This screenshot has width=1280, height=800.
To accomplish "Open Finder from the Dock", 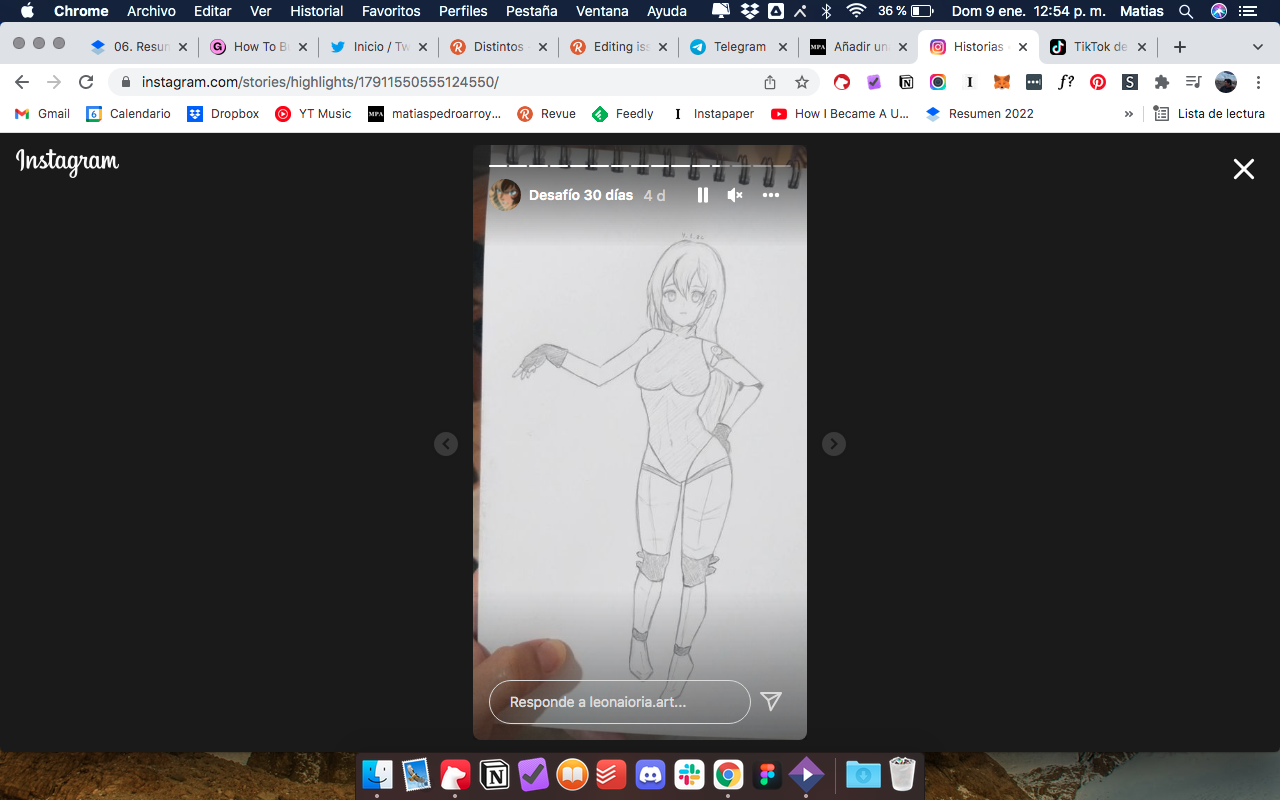I will pyautogui.click(x=377, y=774).
